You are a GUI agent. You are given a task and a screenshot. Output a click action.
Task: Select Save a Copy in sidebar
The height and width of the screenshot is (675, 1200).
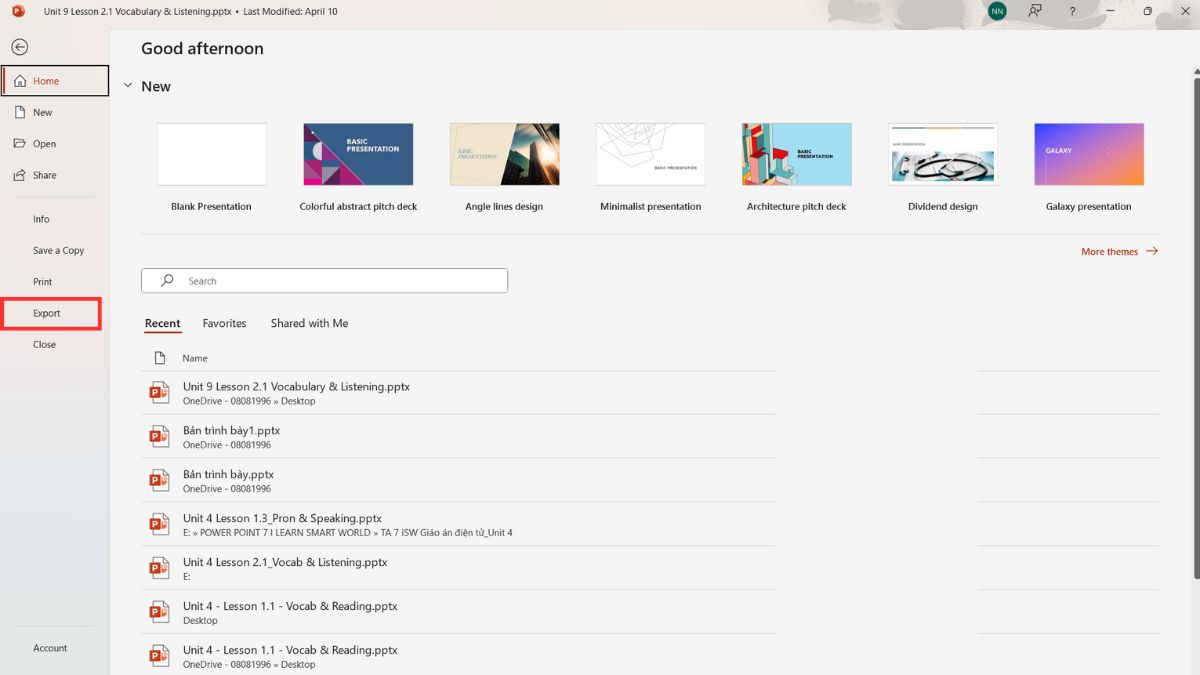pos(58,251)
